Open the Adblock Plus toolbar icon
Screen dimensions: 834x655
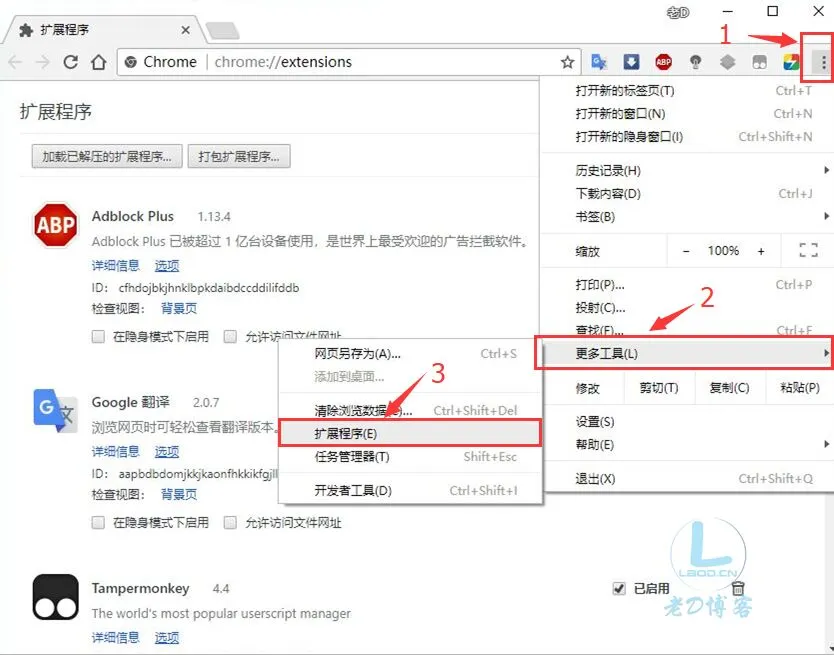(x=663, y=62)
